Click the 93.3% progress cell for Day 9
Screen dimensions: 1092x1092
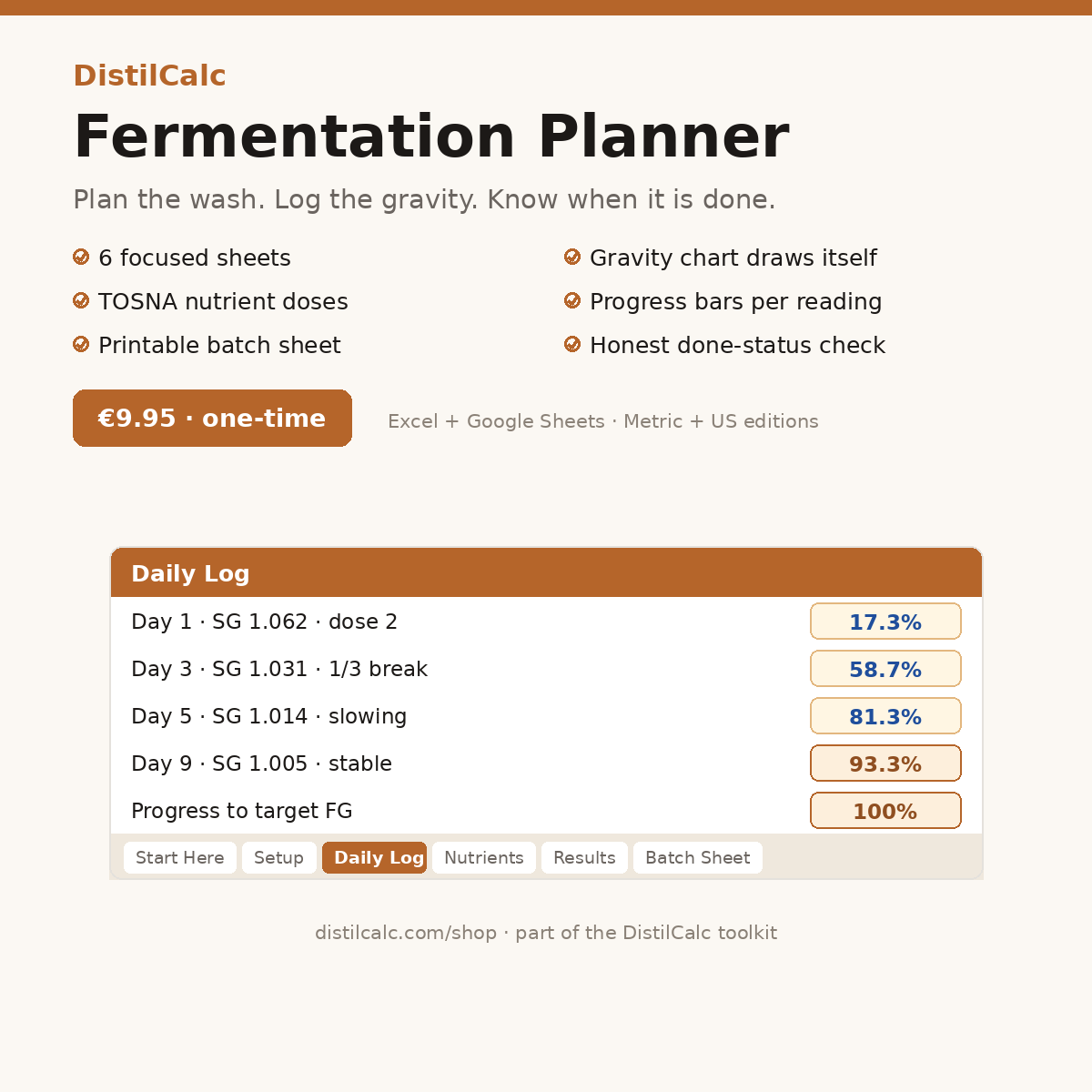coord(885,763)
